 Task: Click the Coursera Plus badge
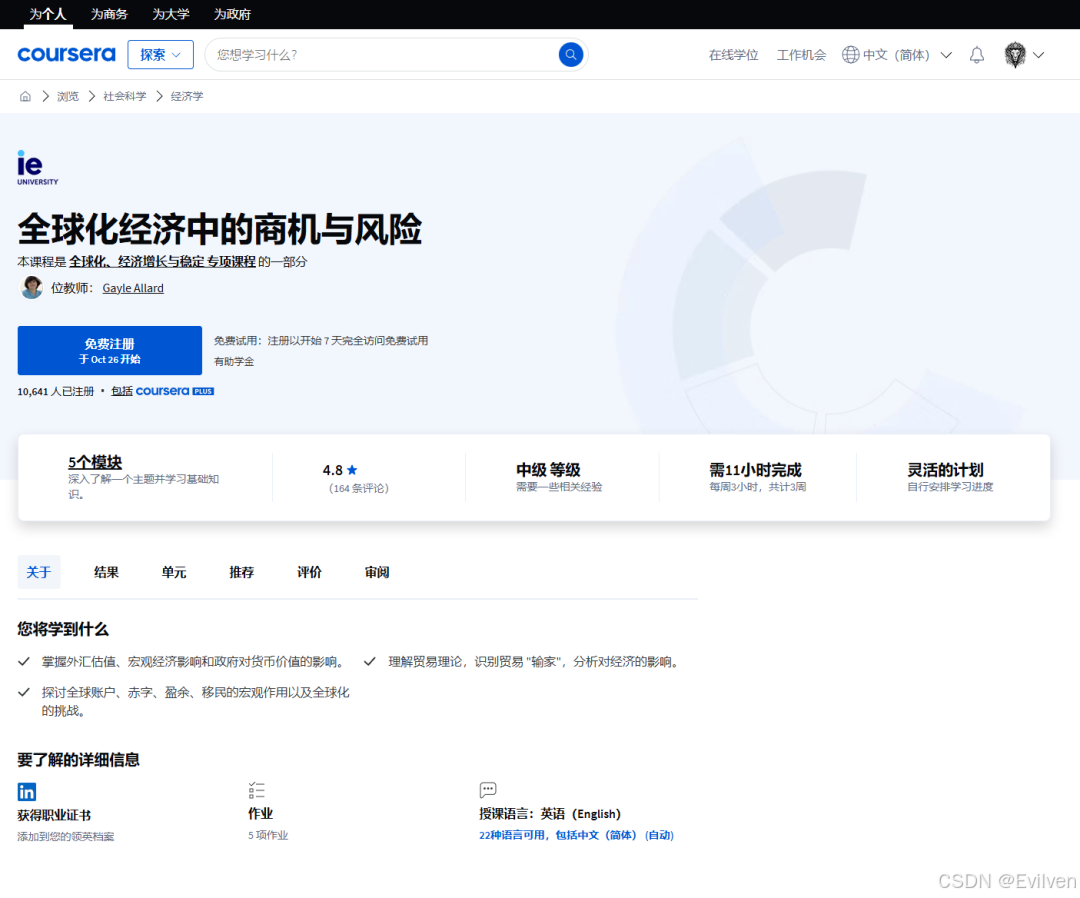(x=175, y=391)
